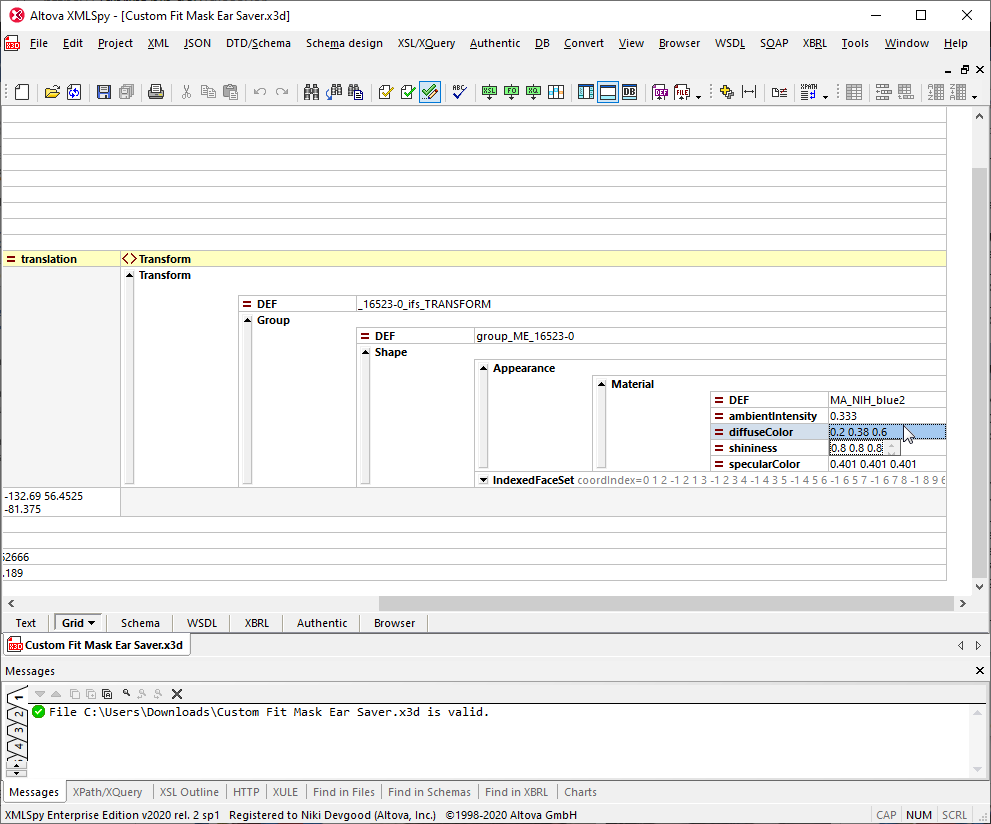Image resolution: width=991 pixels, height=824 pixels.
Task: Validate the document with the green checkmarks icon
Action: click(x=406, y=91)
